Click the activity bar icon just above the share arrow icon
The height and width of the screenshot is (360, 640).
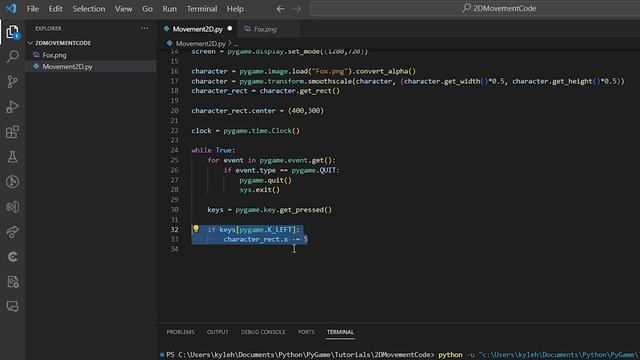click(13, 207)
